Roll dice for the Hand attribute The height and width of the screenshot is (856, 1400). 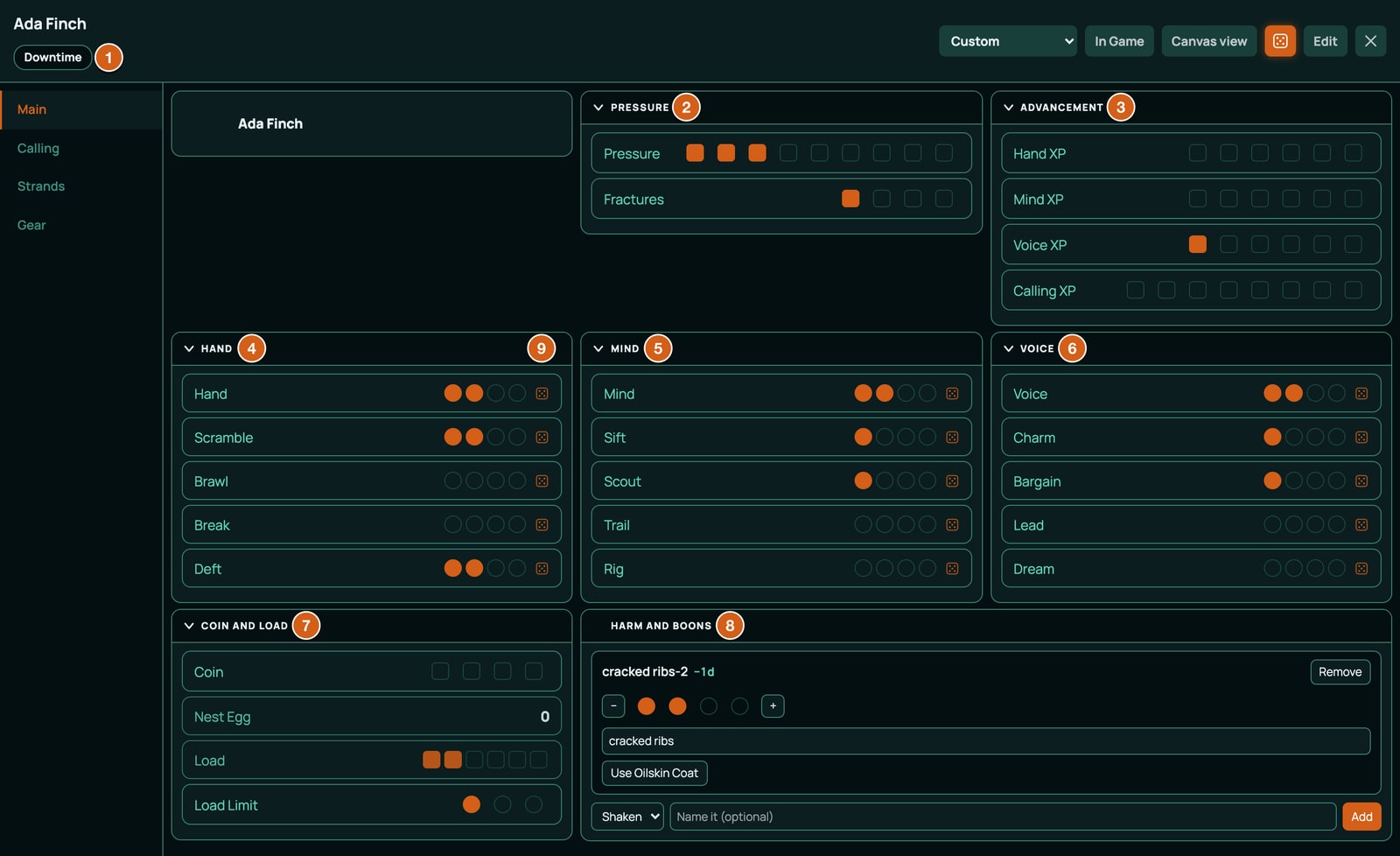(542, 394)
